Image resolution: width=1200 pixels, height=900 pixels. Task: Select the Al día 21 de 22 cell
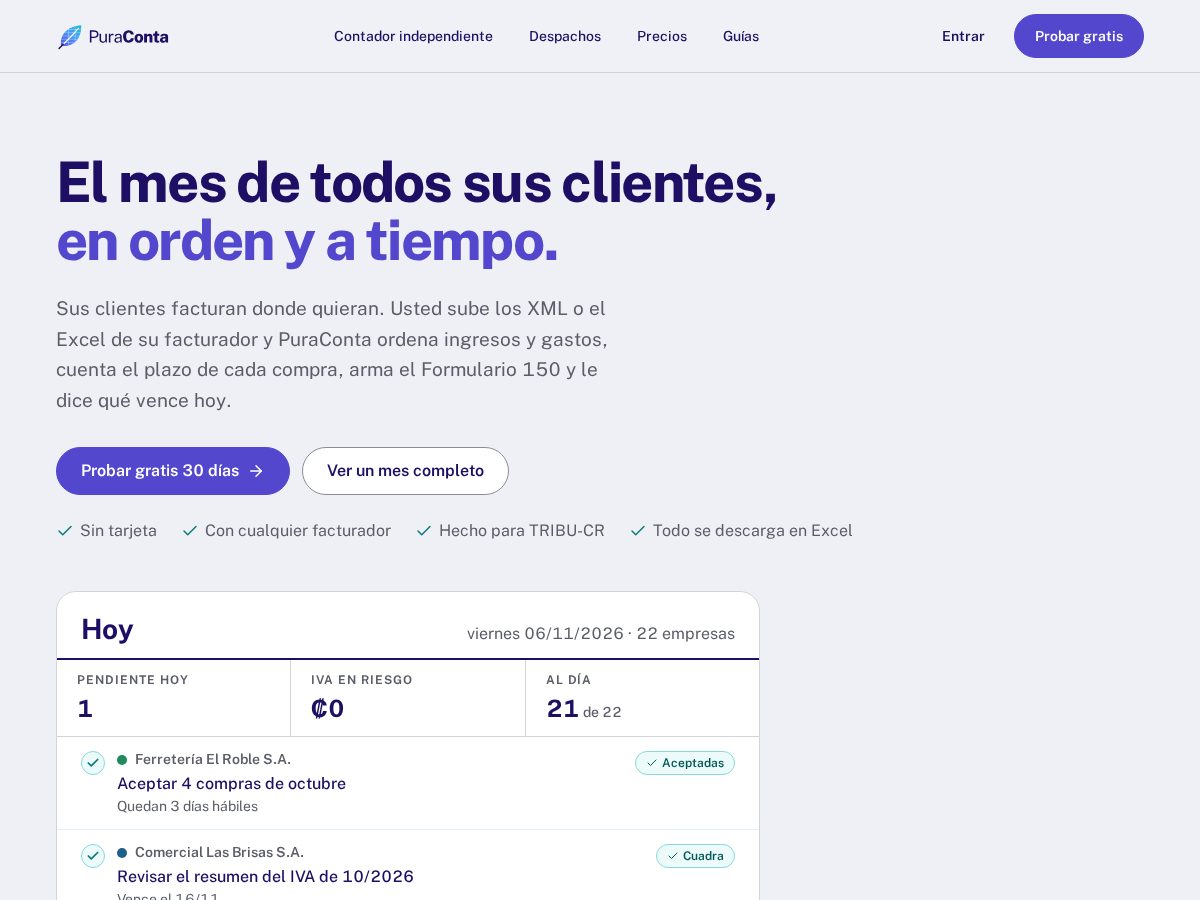[x=642, y=698]
